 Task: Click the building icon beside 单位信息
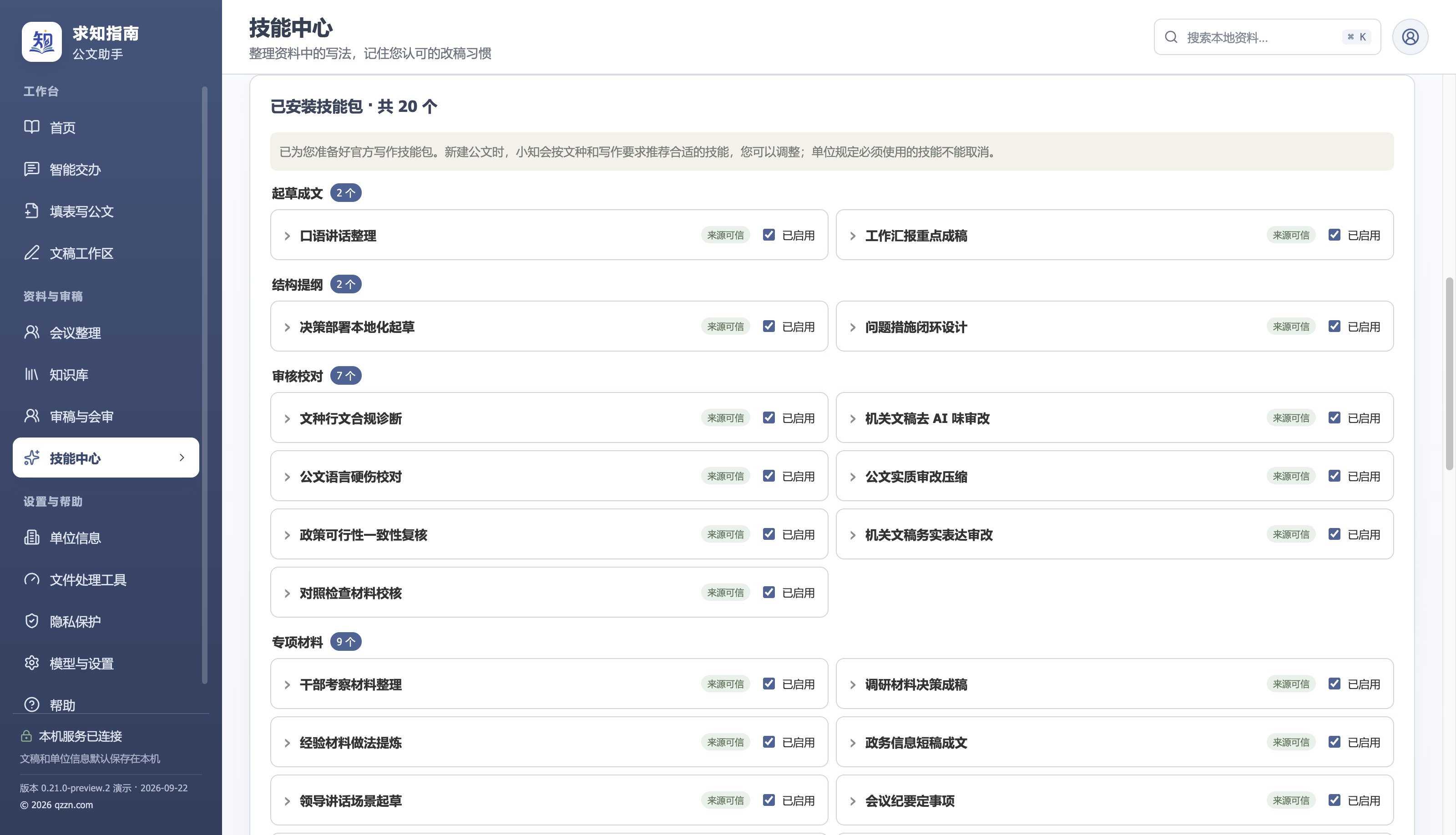point(31,538)
